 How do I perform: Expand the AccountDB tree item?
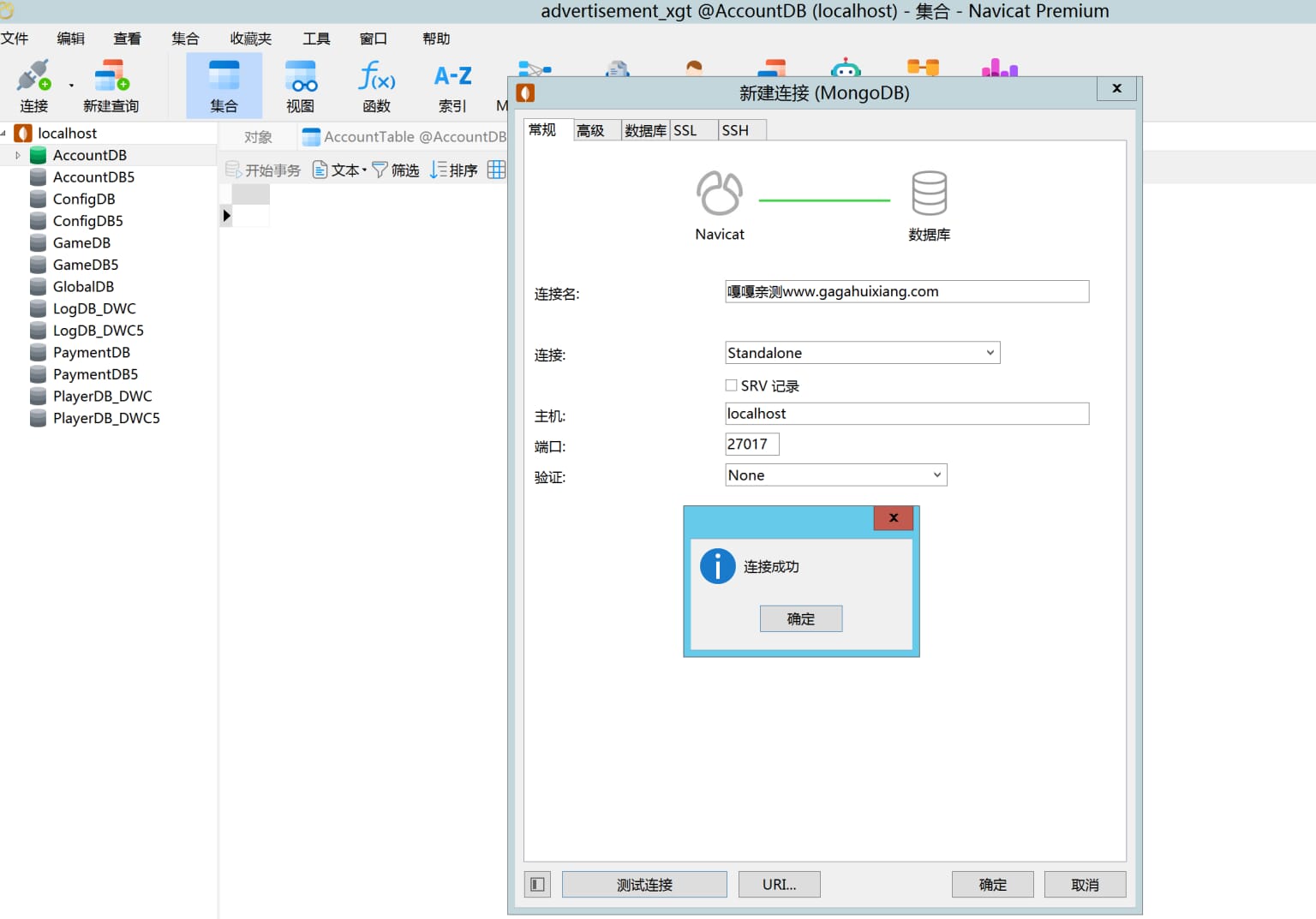point(17,155)
